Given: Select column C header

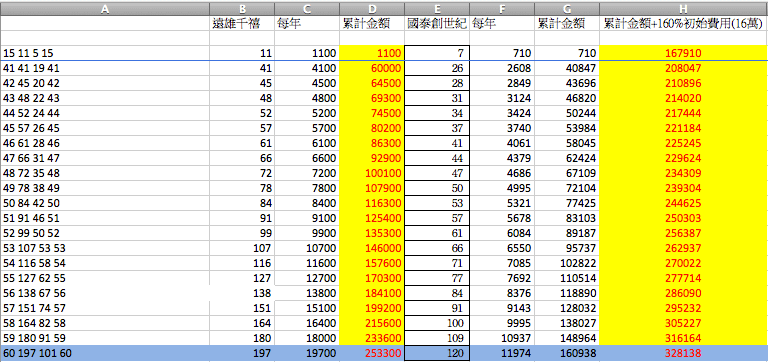Looking at the screenshot, I should 307,8.
